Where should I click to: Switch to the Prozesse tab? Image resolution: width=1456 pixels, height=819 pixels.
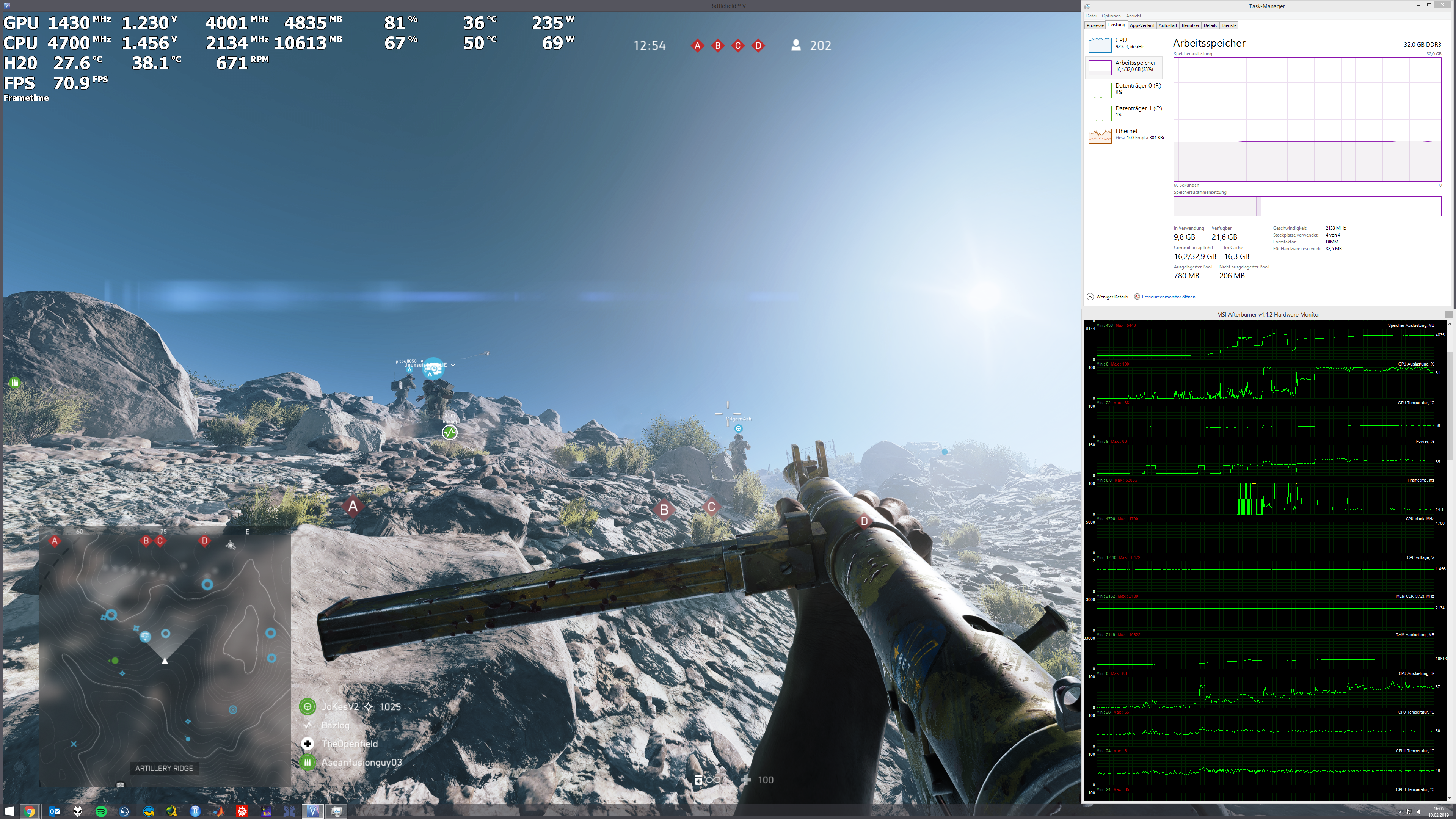point(1095,25)
